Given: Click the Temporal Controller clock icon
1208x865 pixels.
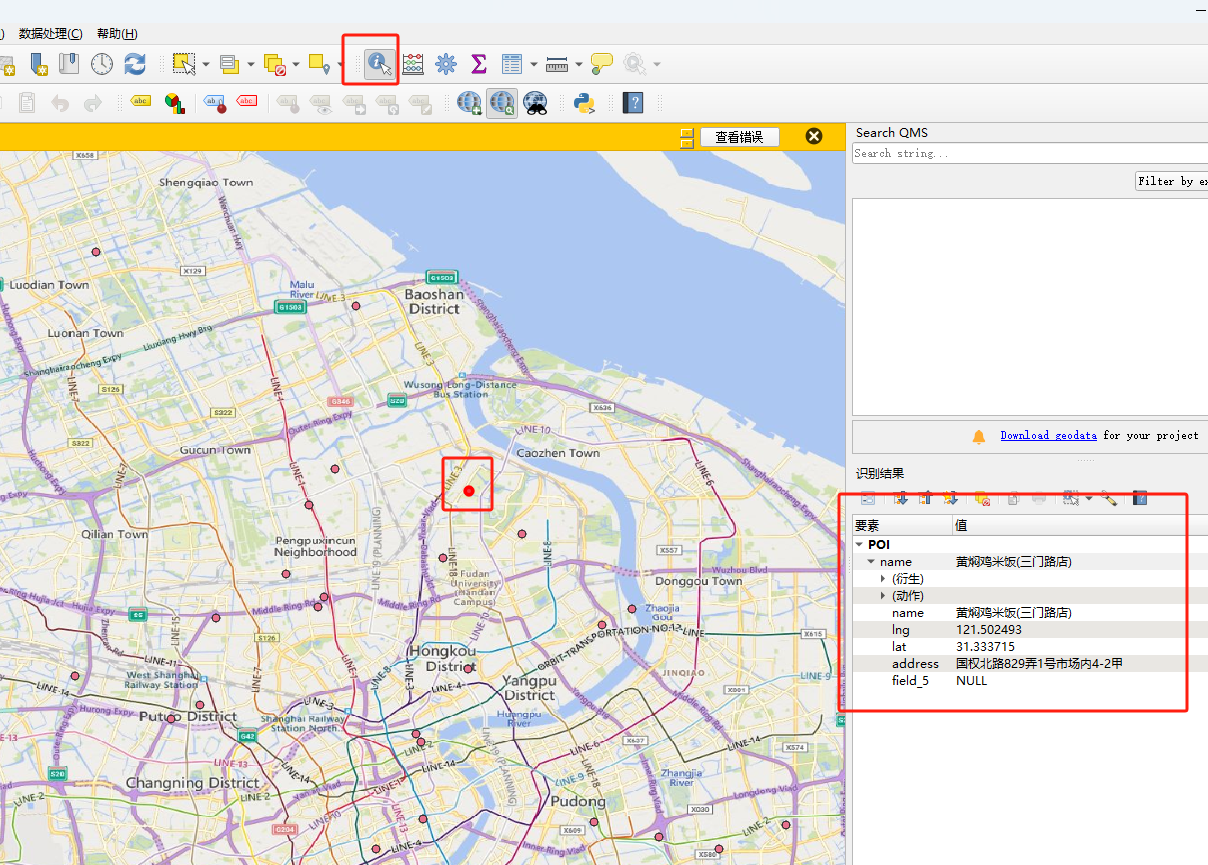Looking at the screenshot, I should click(x=102, y=64).
